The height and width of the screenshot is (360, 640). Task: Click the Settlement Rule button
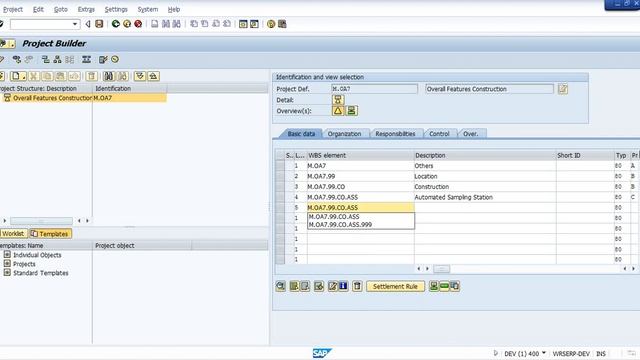click(395, 287)
